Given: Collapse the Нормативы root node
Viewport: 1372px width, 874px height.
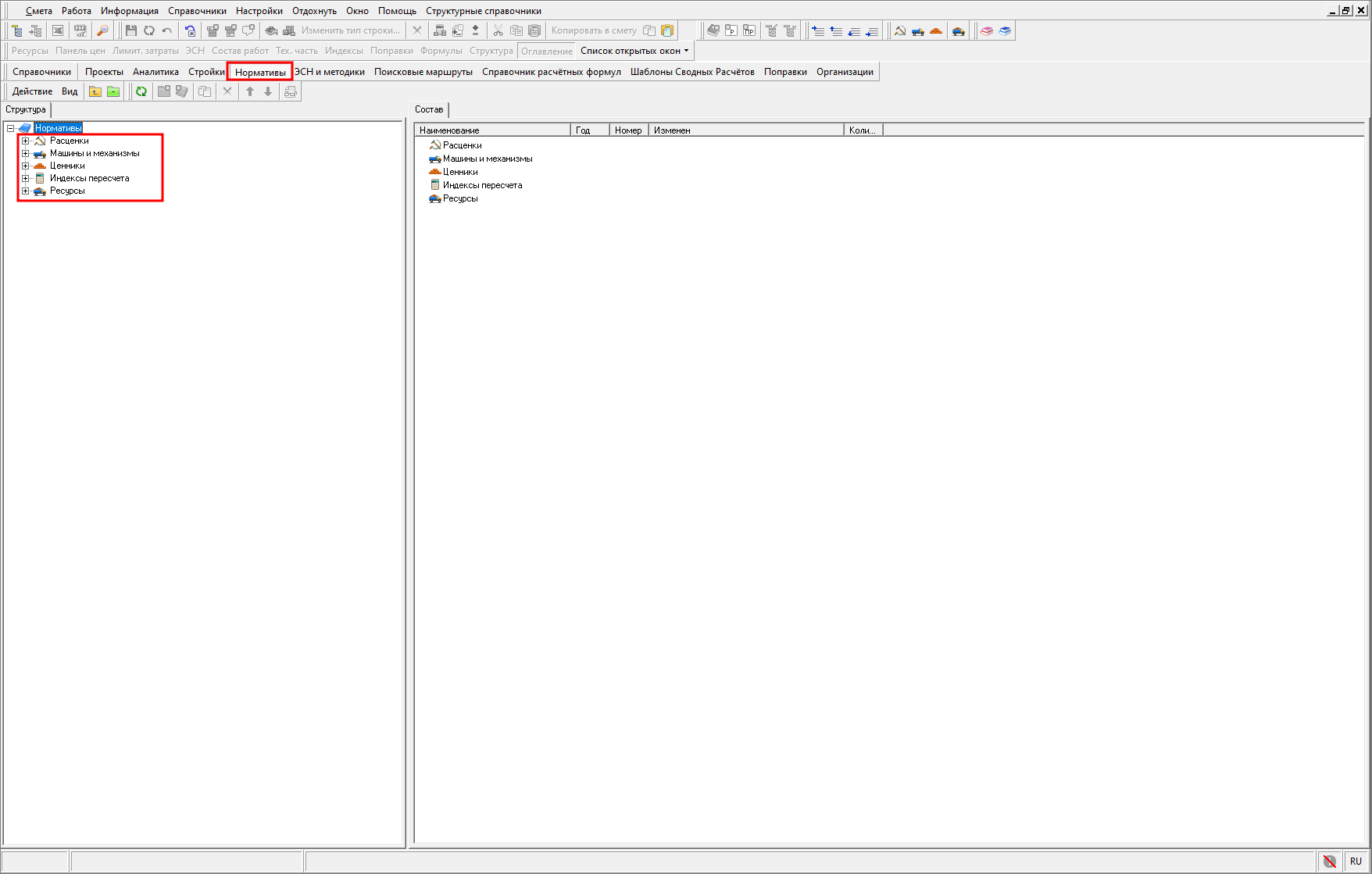Looking at the screenshot, I should (x=11, y=128).
